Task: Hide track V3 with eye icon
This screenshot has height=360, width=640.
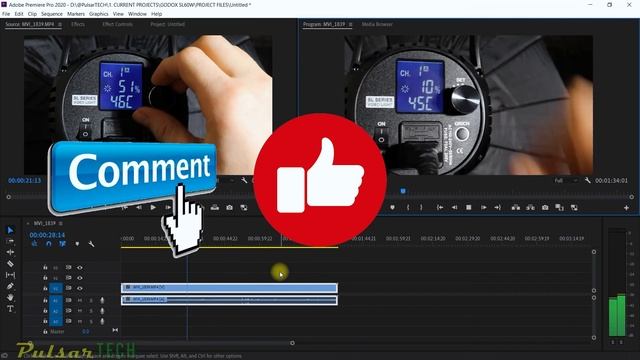Action: point(80,268)
